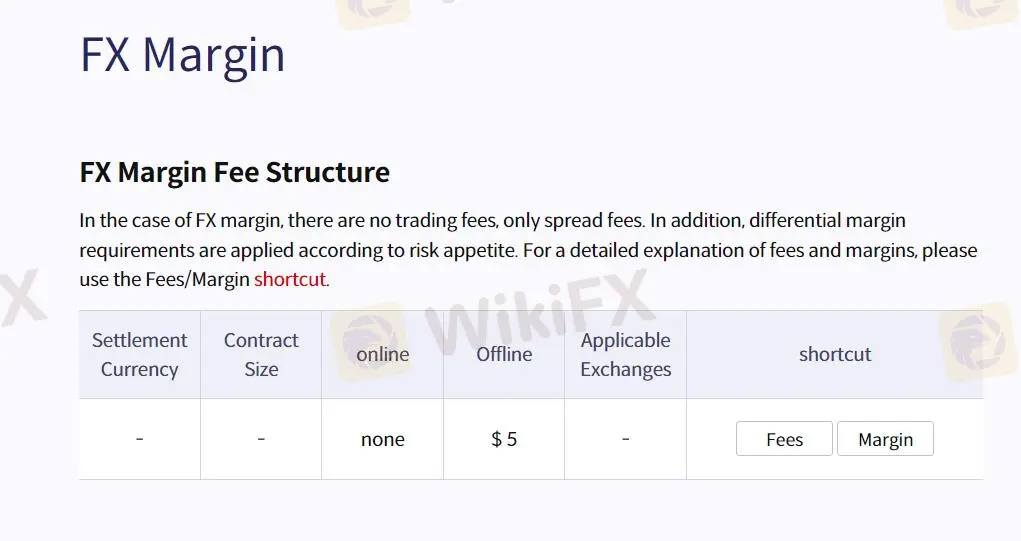Click the '$ 5' offline fee cell
Screen dimensions: 1021x541
pyautogui.click(x=504, y=439)
